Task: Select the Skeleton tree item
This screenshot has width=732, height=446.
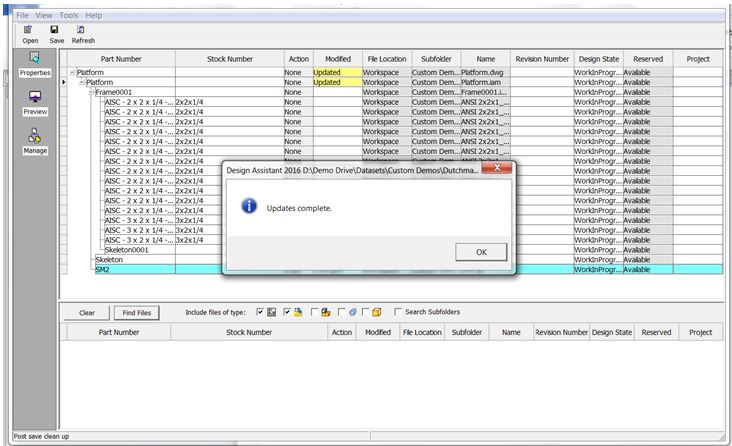Action: (x=109, y=260)
